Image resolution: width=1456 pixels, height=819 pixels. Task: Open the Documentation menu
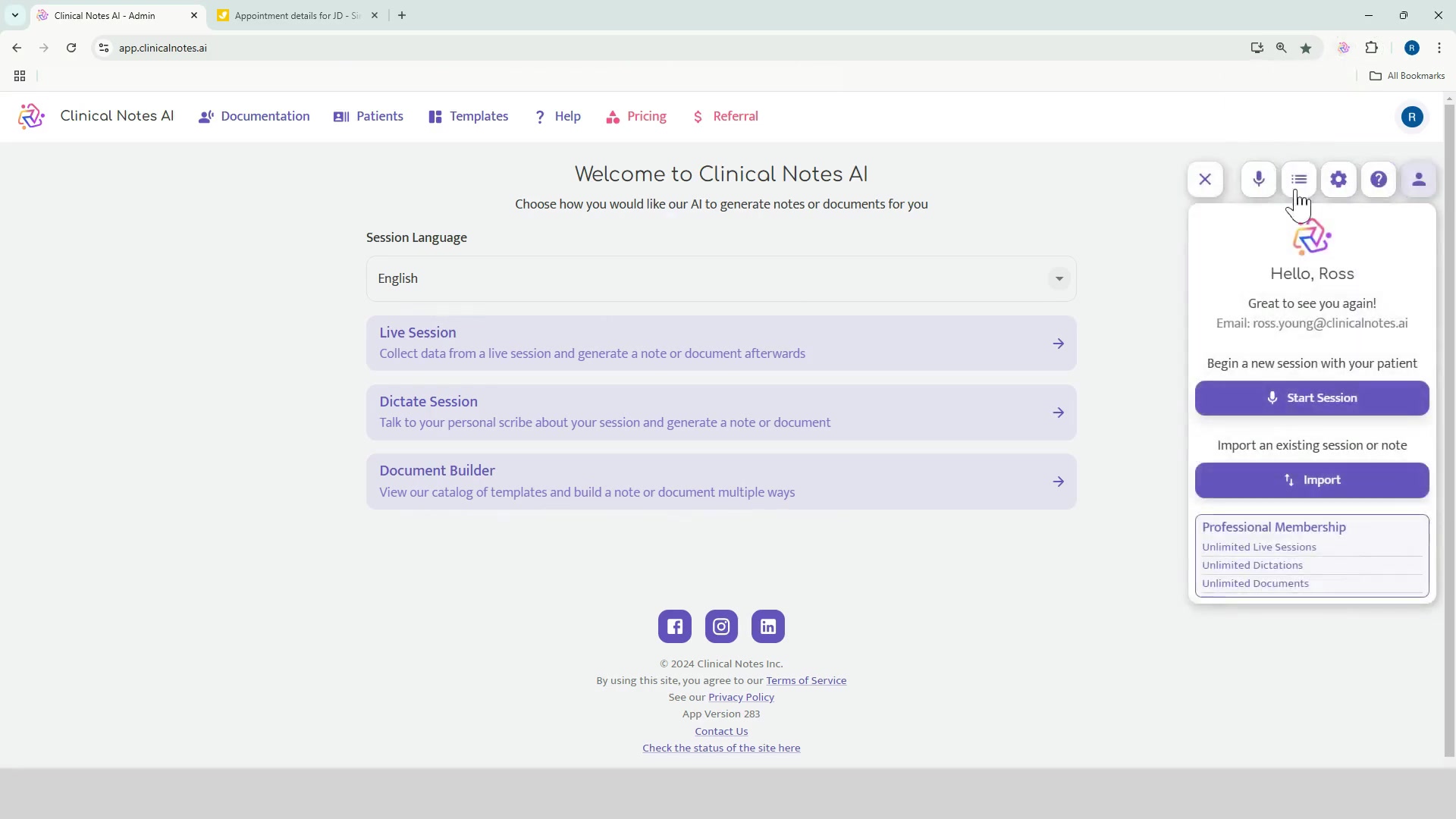pos(254,117)
